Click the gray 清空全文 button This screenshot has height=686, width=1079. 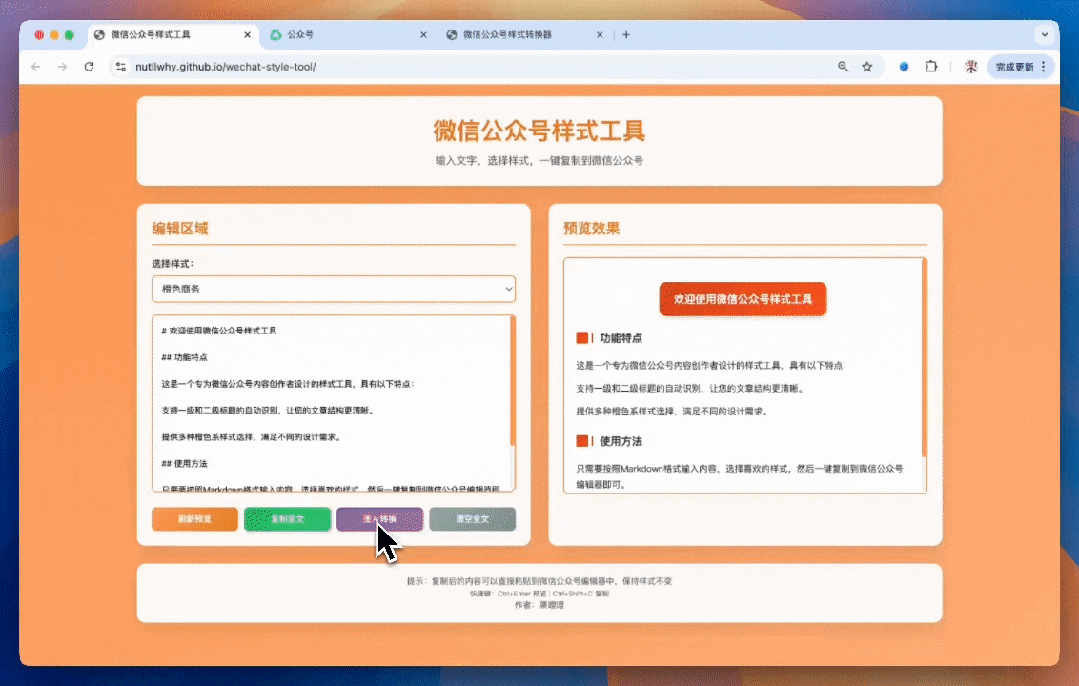pyautogui.click(x=472, y=519)
